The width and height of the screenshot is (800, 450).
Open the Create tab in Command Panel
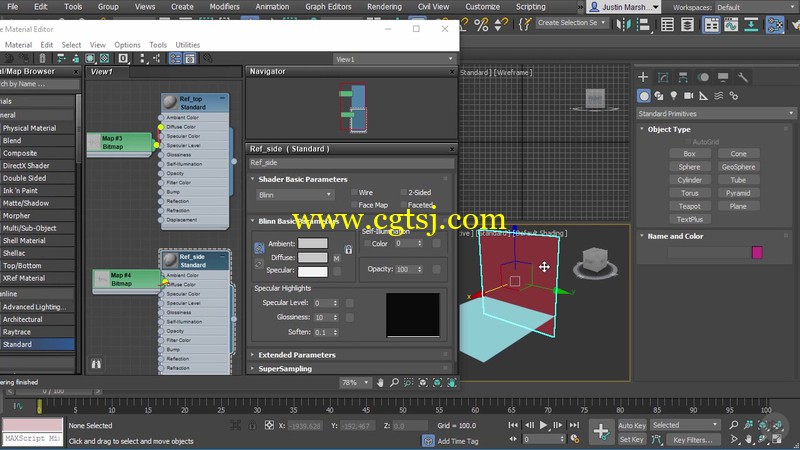pos(643,77)
